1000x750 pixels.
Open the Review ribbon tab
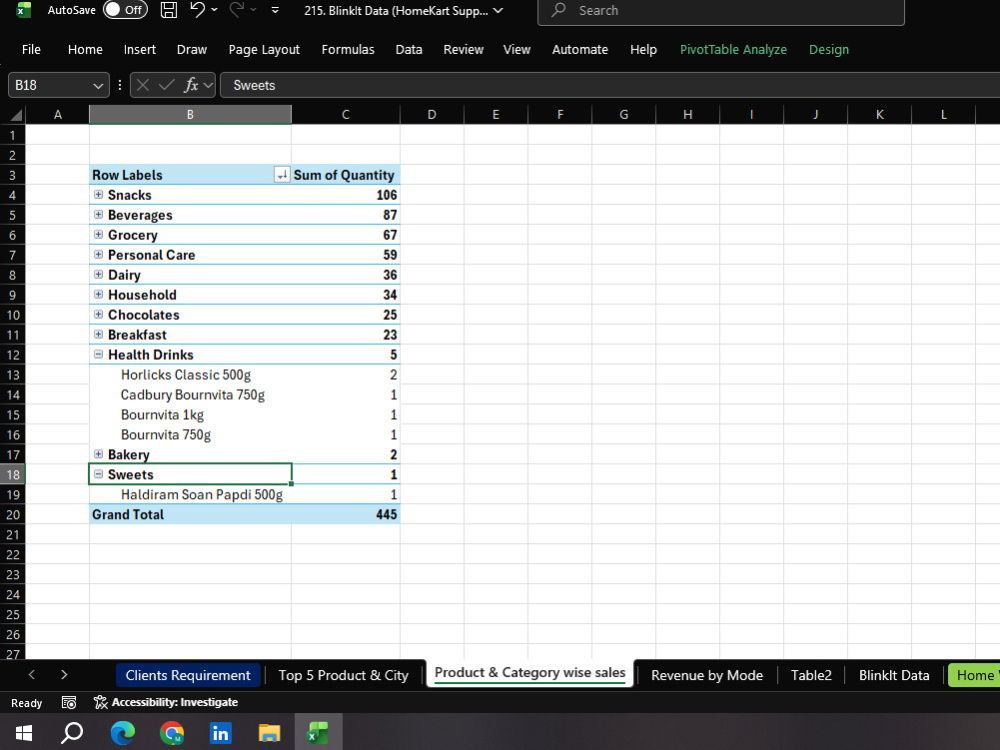(463, 50)
